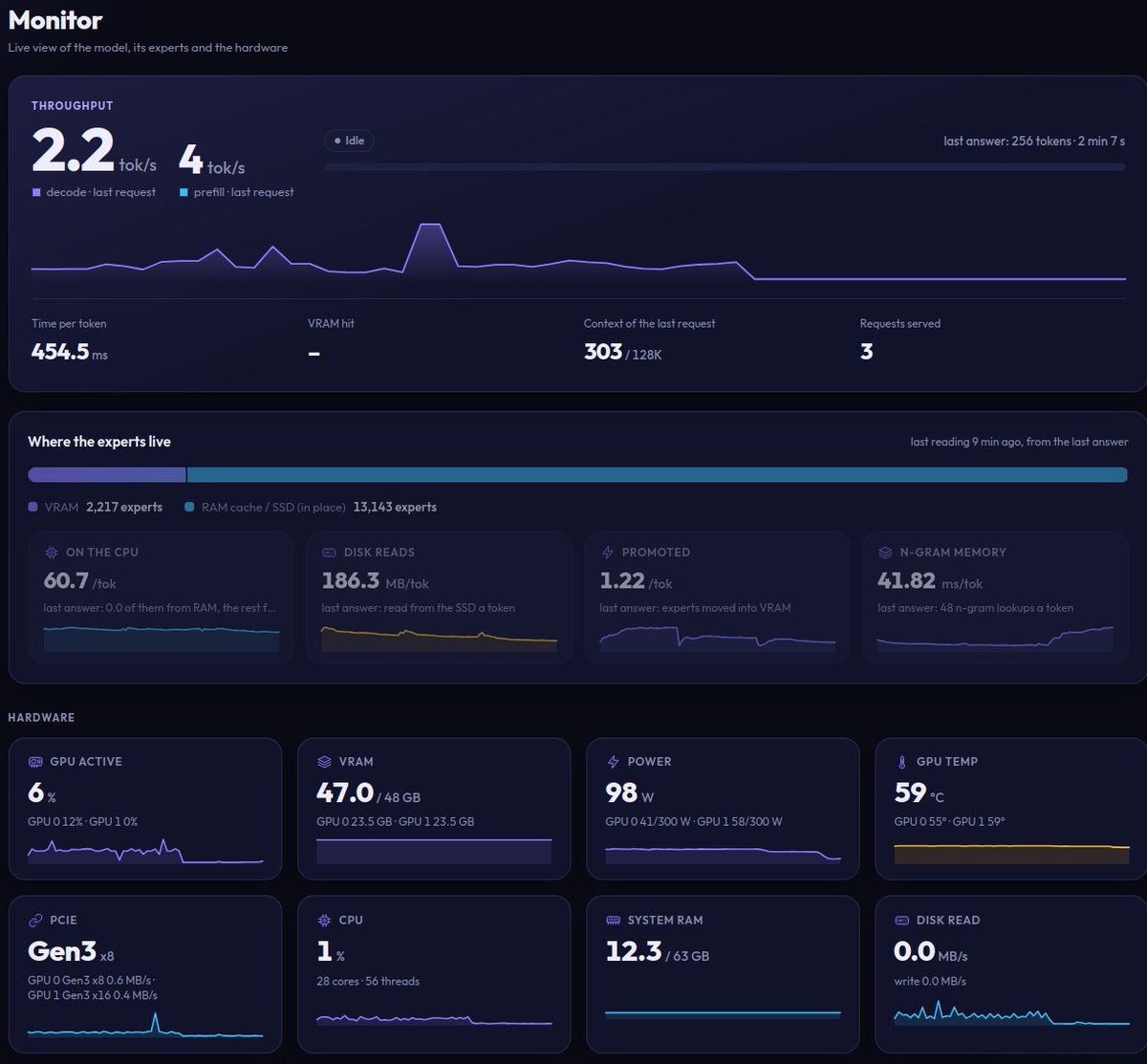Click the request progress bar under the Idle pill
The height and width of the screenshot is (1064, 1147).
pyautogui.click(x=725, y=167)
